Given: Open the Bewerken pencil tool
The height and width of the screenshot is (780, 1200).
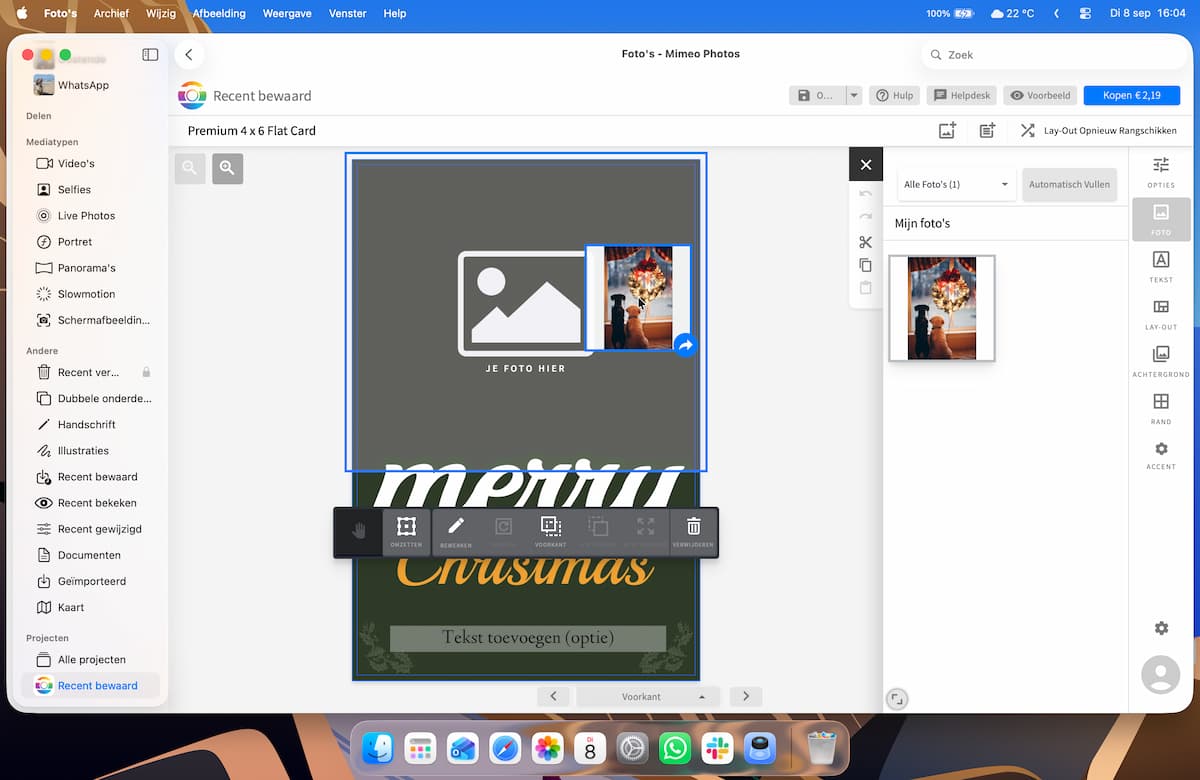Looking at the screenshot, I should point(455,532).
